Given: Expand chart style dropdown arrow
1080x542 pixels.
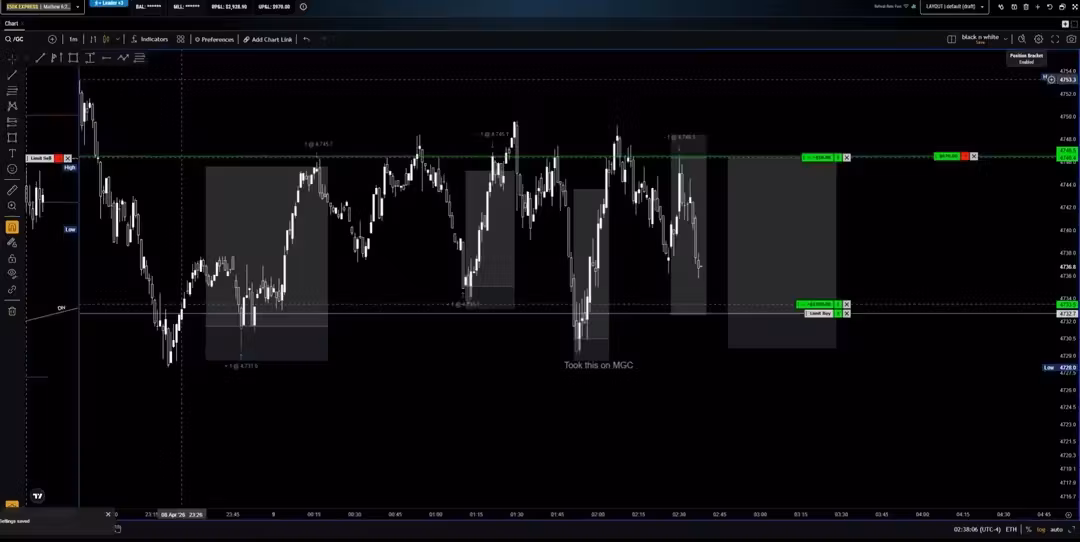Looking at the screenshot, I should tap(118, 39).
